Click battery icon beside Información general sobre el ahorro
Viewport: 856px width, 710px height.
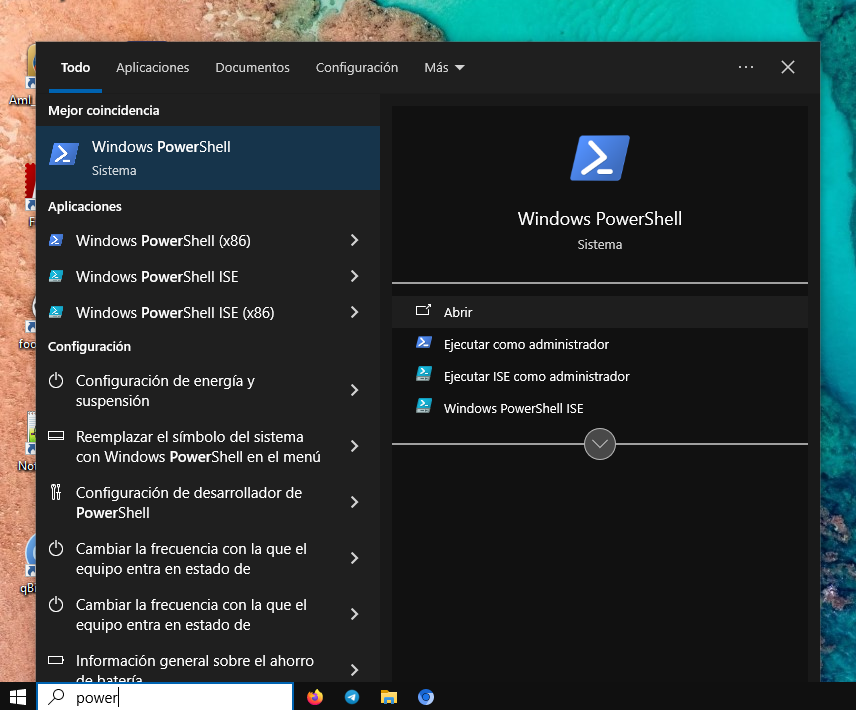[56, 660]
